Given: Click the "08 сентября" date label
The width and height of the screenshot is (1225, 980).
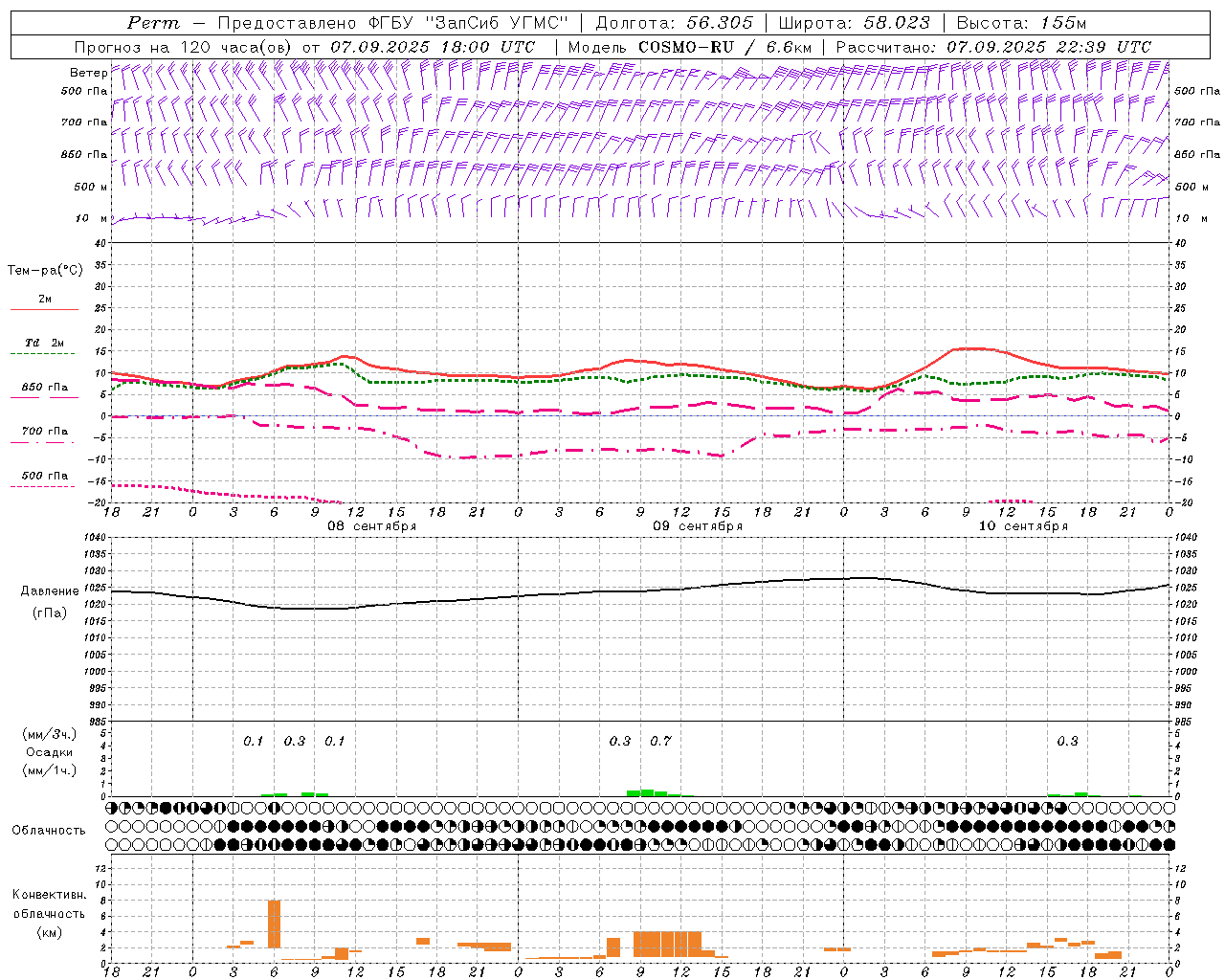Looking at the screenshot, I should (x=372, y=526).
